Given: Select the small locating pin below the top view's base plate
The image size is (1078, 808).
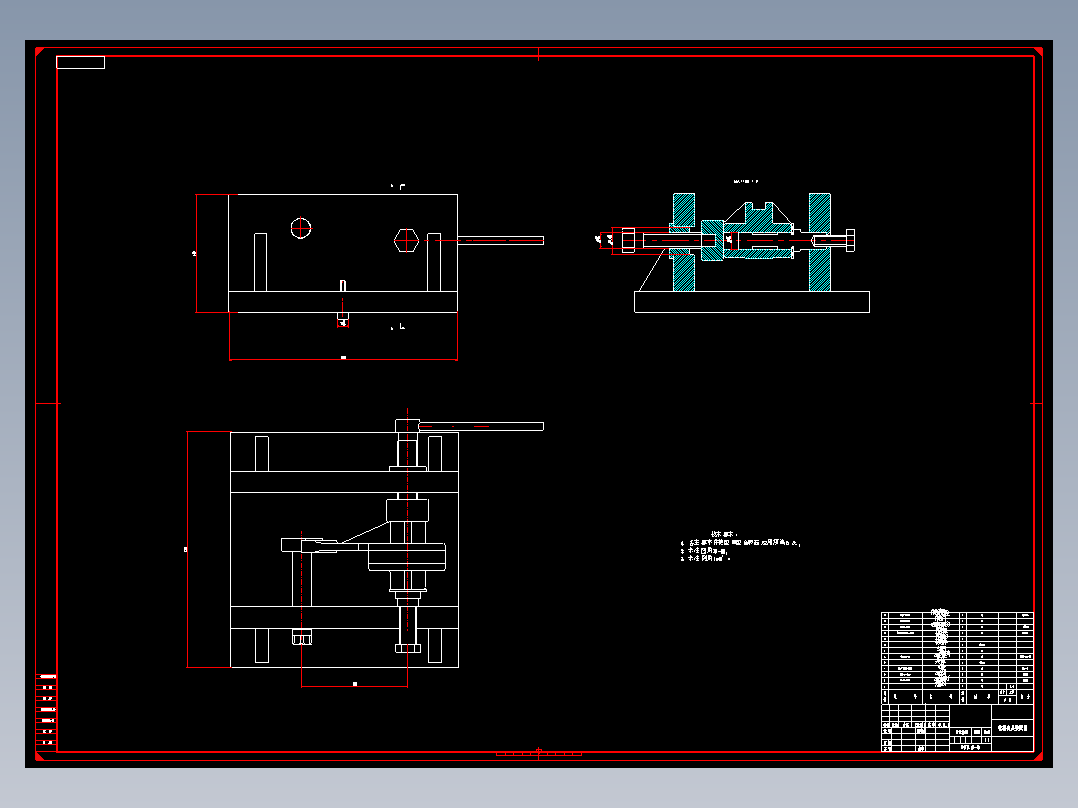Looking at the screenshot, I should click(x=343, y=318).
